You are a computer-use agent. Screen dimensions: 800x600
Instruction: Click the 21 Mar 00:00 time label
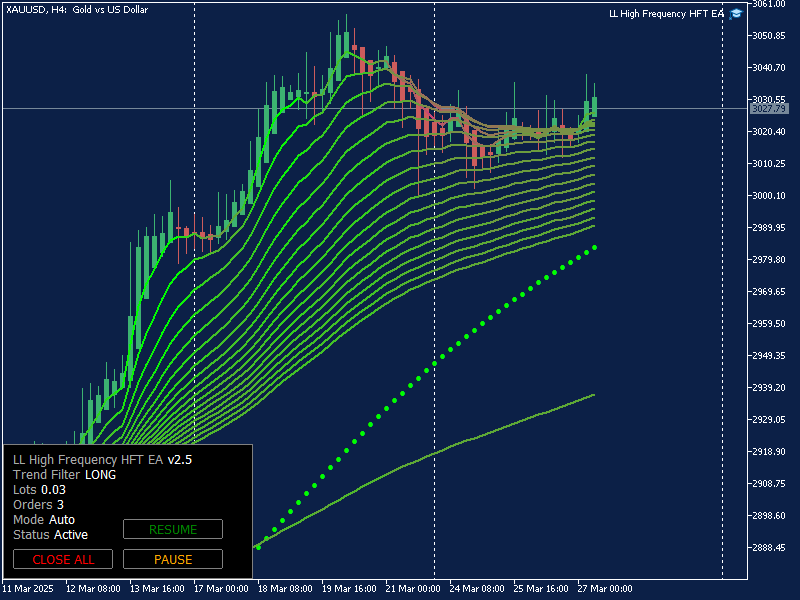click(x=413, y=588)
